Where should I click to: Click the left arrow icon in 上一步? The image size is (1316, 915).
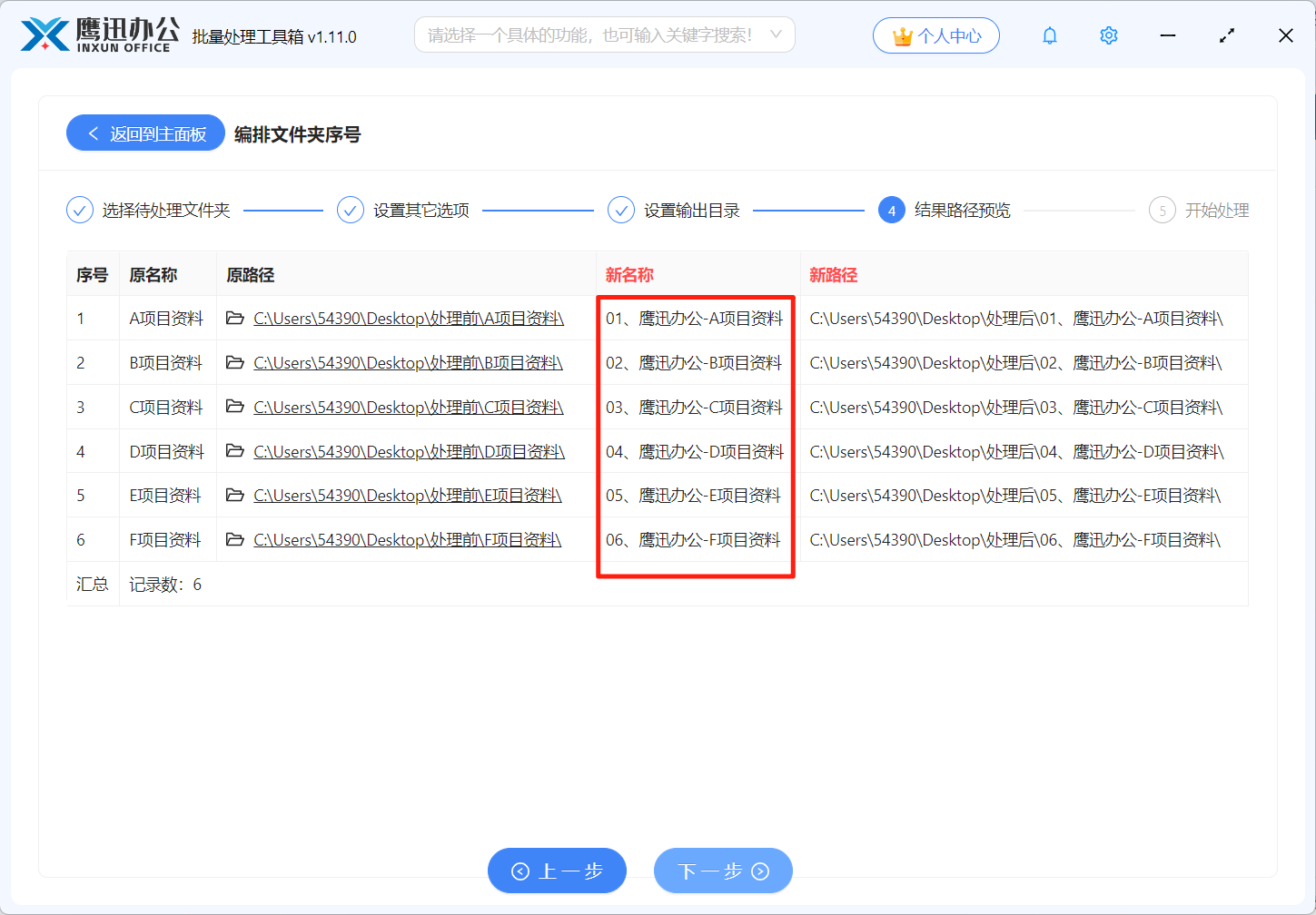tap(520, 871)
